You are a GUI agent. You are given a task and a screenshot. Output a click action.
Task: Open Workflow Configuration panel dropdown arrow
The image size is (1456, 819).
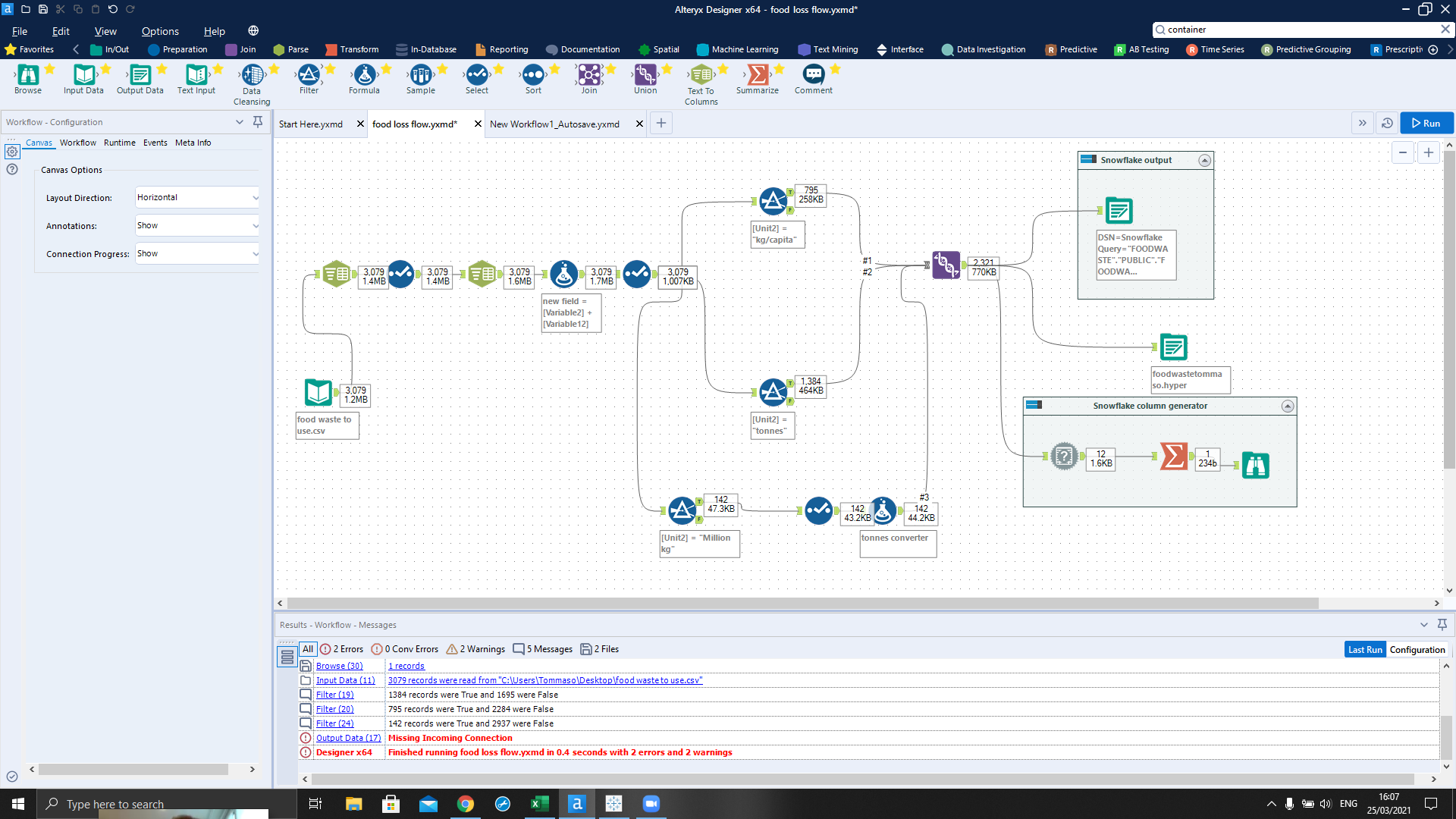click(240, 122)
